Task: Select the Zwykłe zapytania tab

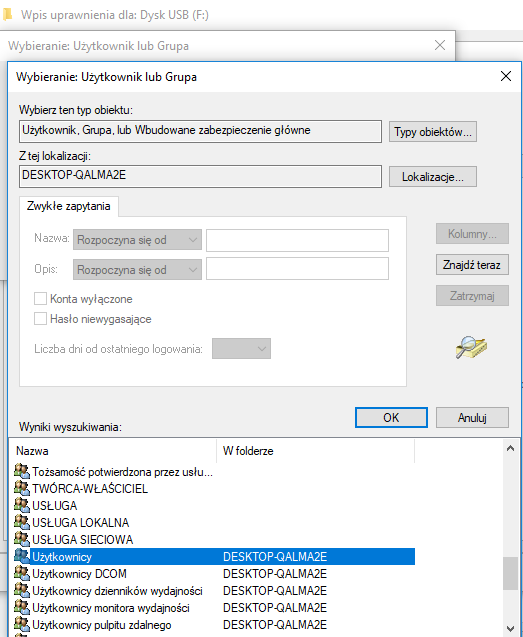Action: point(69,206)
